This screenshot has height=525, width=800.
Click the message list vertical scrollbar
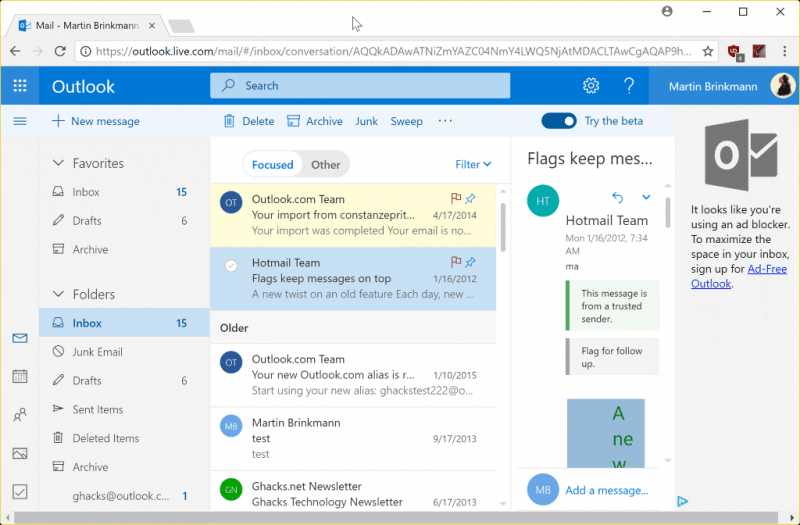pos(503,228)
